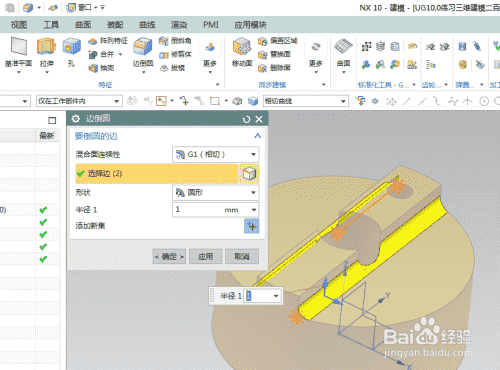Click the 选择边 (2) selection row
The height and width of the screenshot is (370, 500).
[x=157, y=174]
